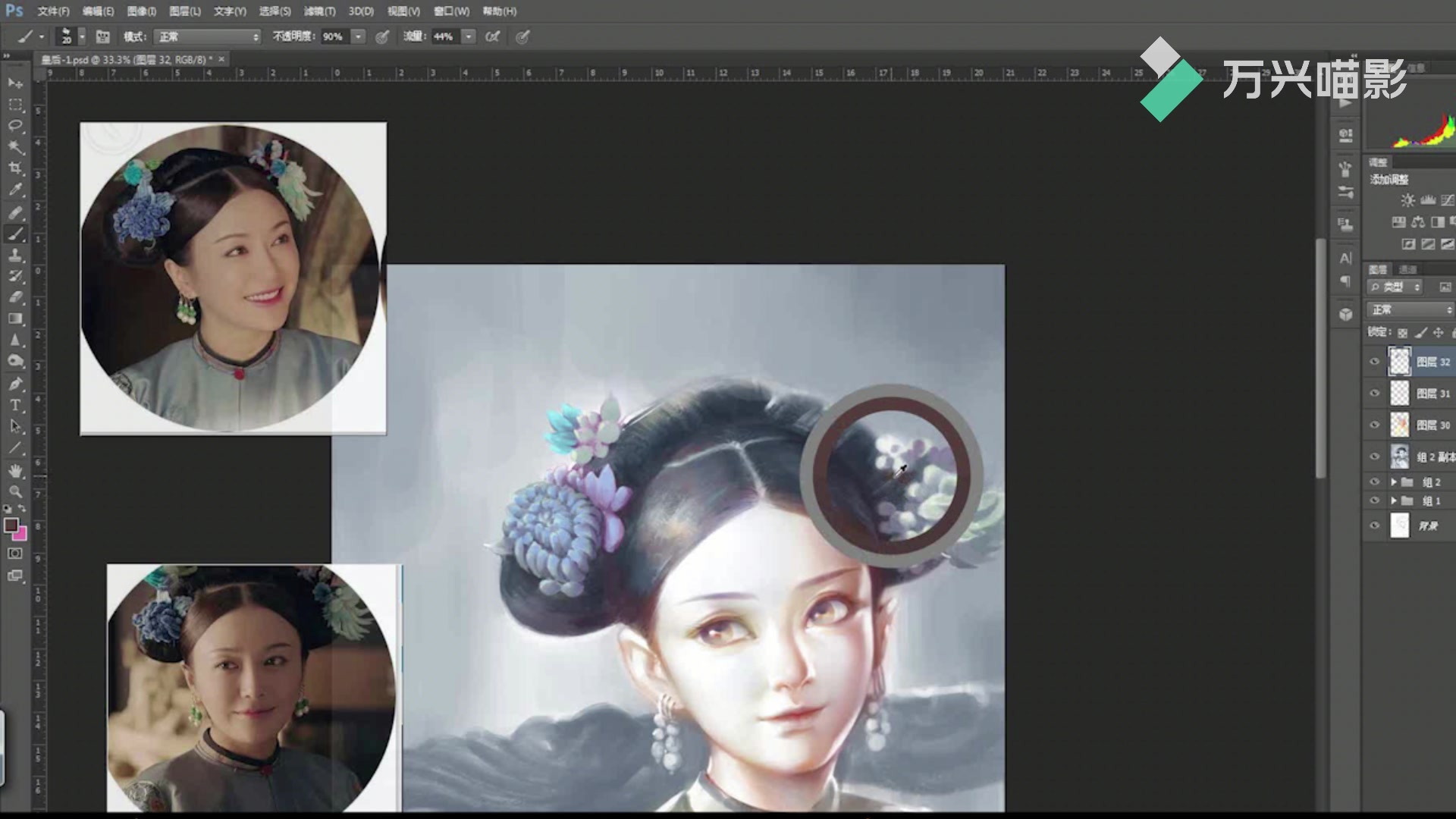Select the Eraser tool

click(15, 297)
